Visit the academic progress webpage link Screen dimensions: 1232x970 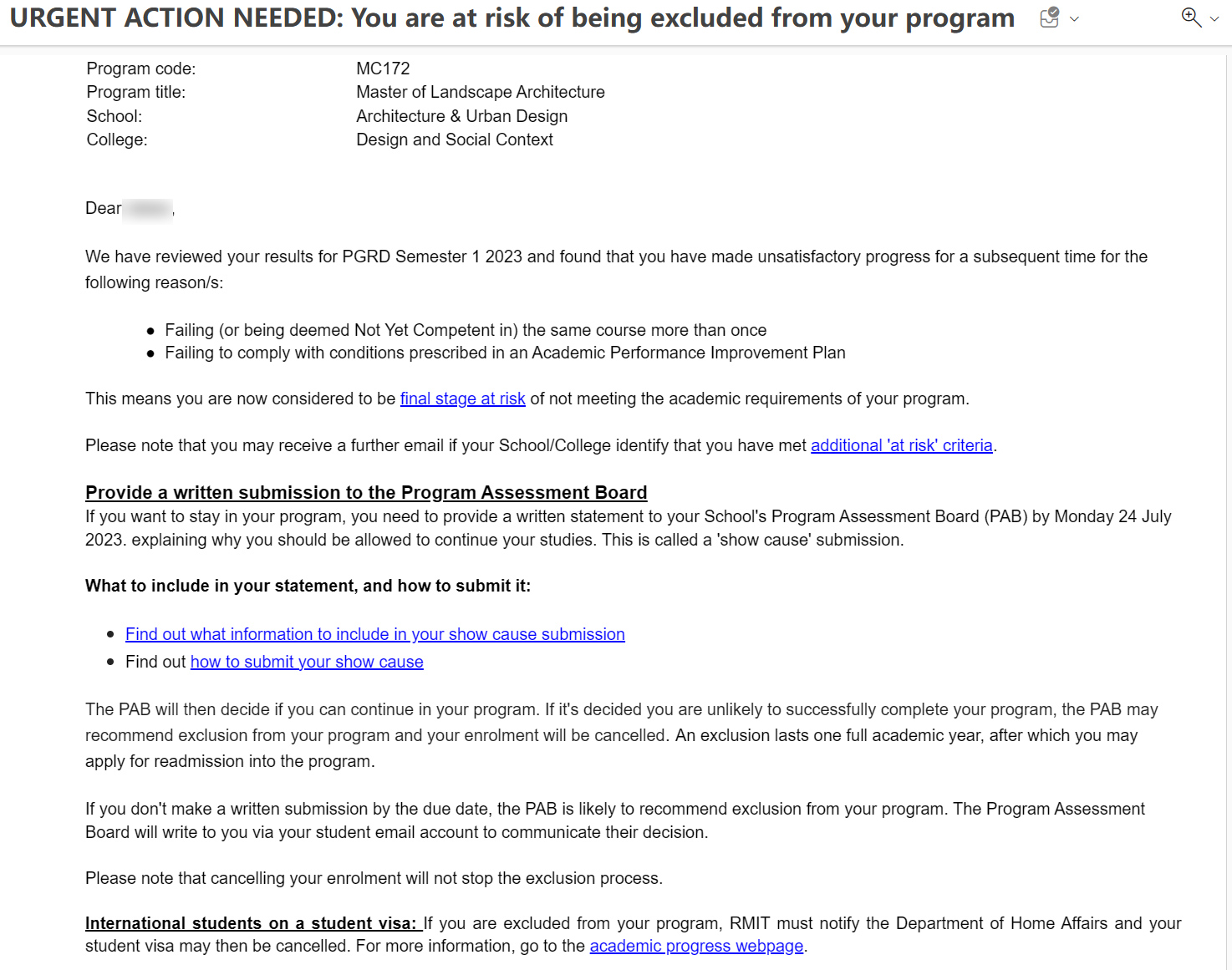coord(696,946)
